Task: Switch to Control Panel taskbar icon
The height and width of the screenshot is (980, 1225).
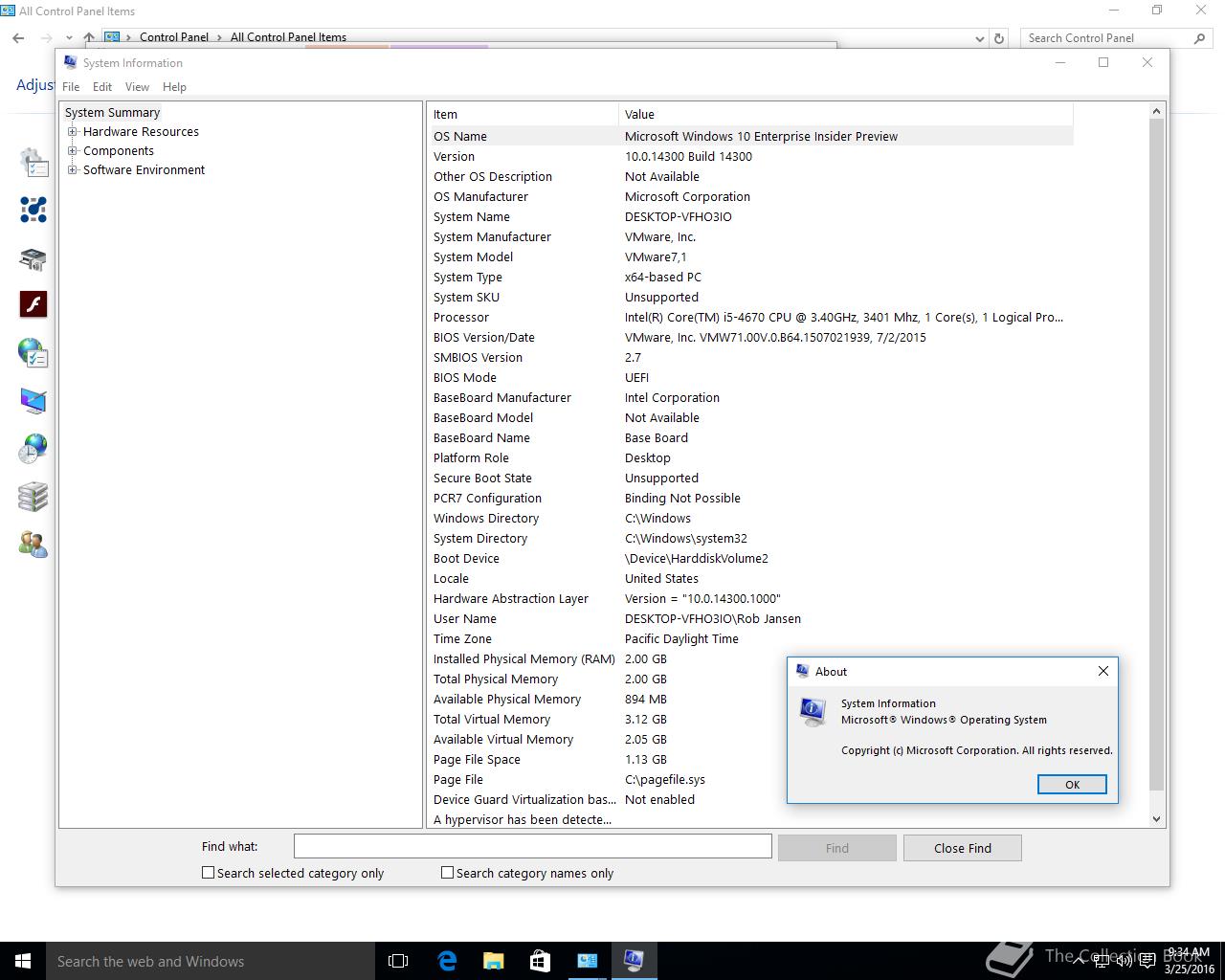Action: [587, 961]
